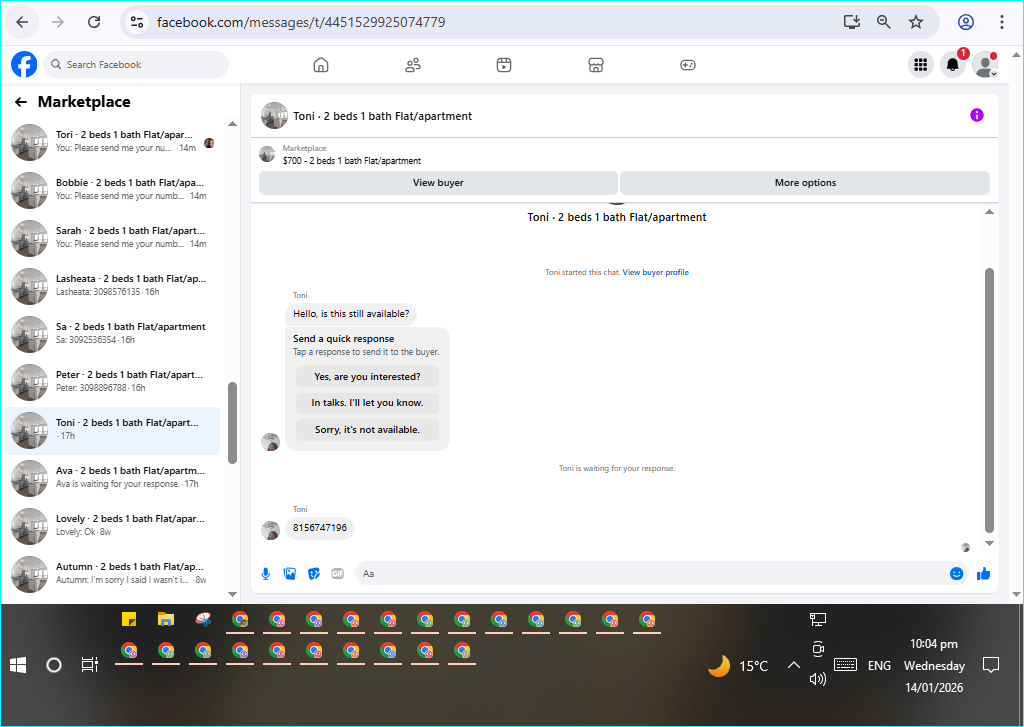The image size is (1024, 727).
Task: Open Sticky Notes from the taskbar
Action: point(129,619)
